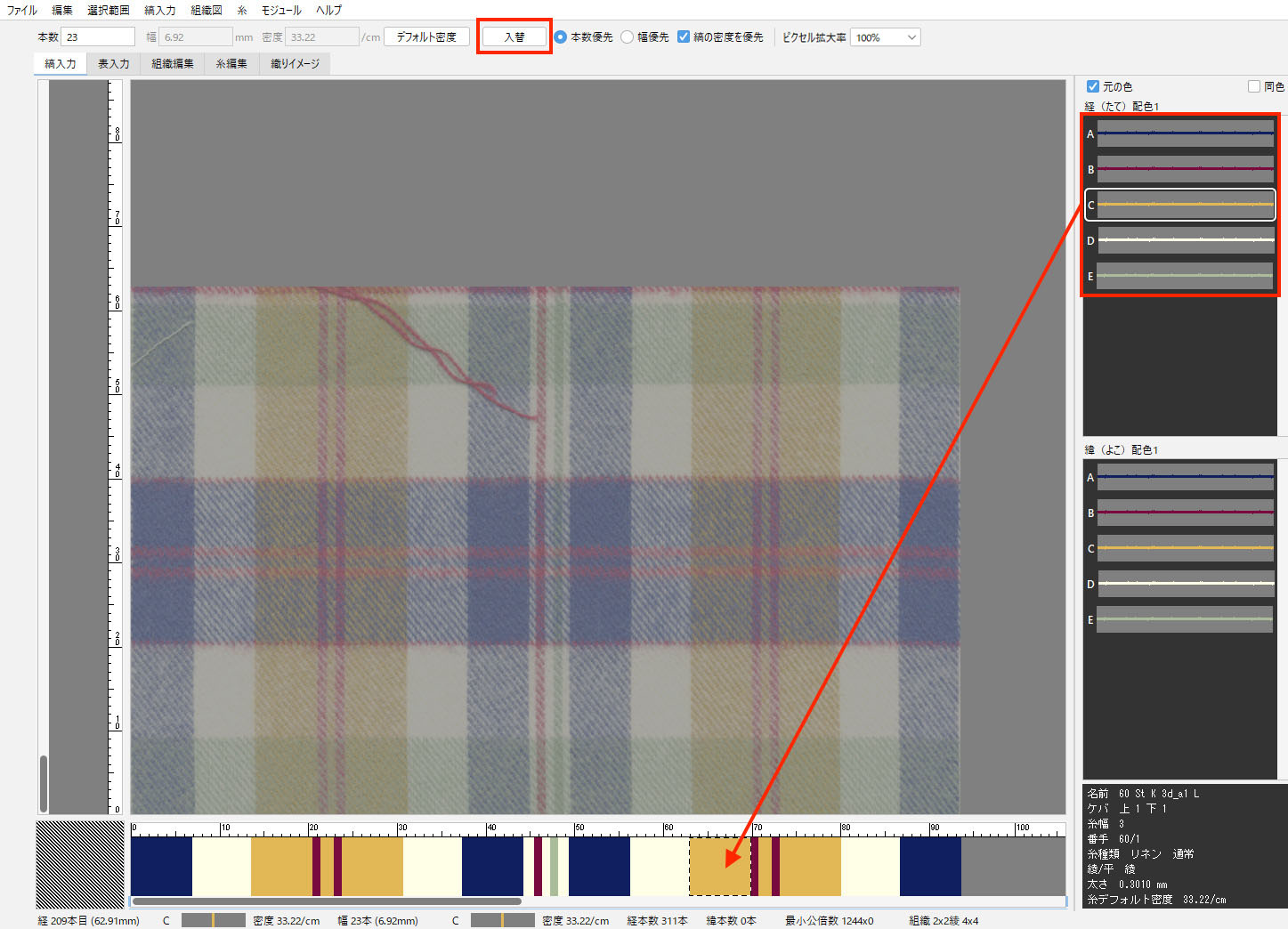The image size is (1288, 929).
Task: Click the 本数 input field showing 23
Action: [98, 37]
